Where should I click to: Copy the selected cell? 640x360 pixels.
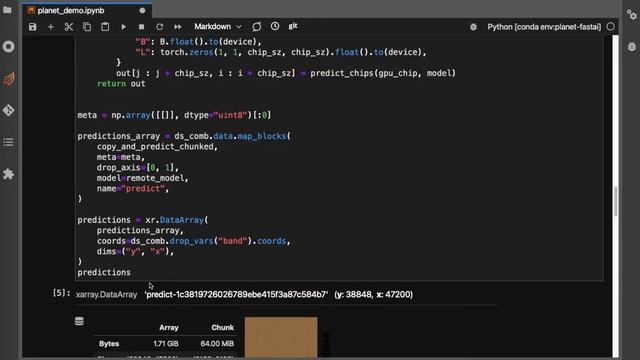tap(87, 27)
